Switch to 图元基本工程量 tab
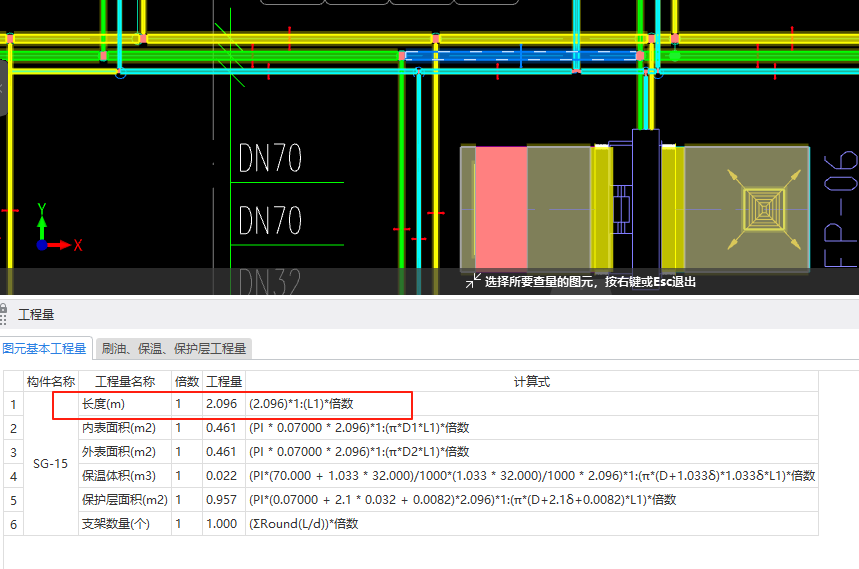Viewport: 859px width, 569px height. (x=44, y=348)
